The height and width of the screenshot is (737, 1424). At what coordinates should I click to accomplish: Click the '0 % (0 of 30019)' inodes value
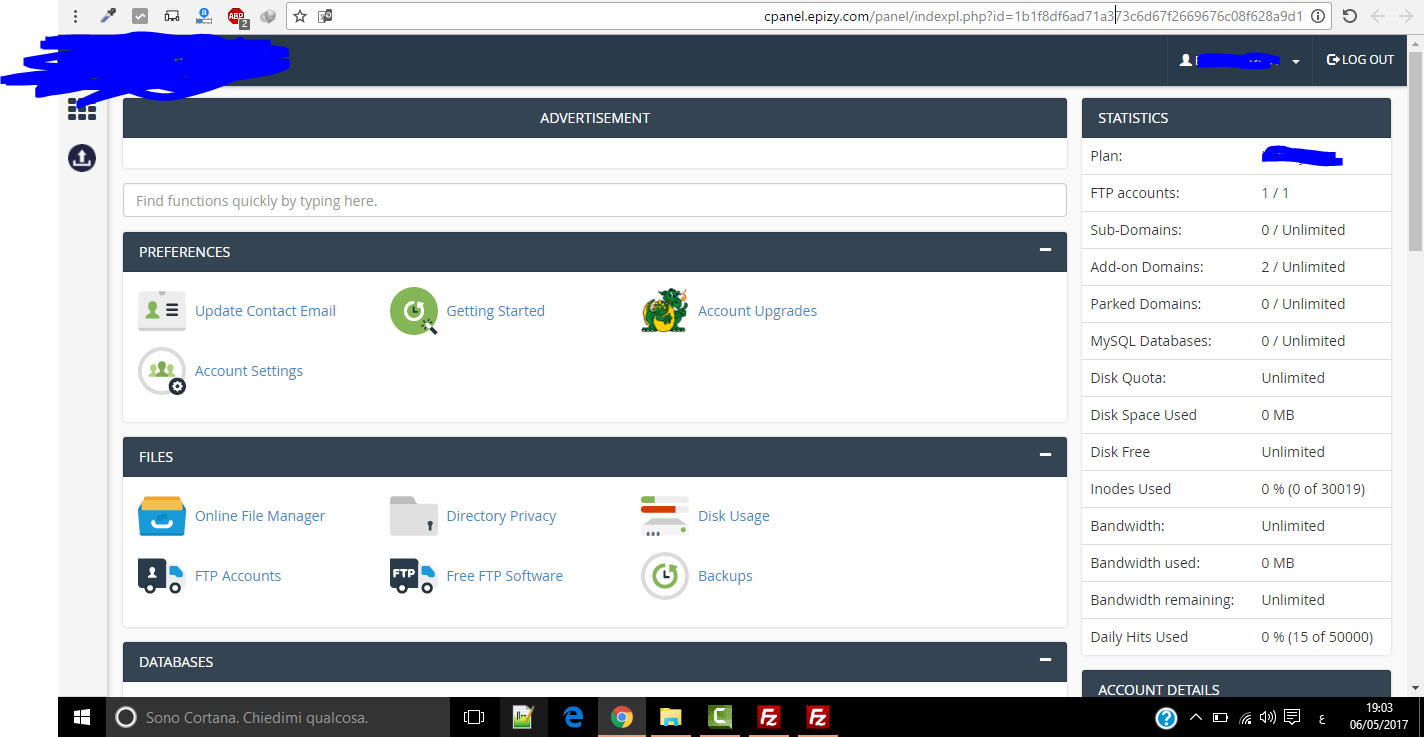pyautogui.click(x=1313, y=489)
